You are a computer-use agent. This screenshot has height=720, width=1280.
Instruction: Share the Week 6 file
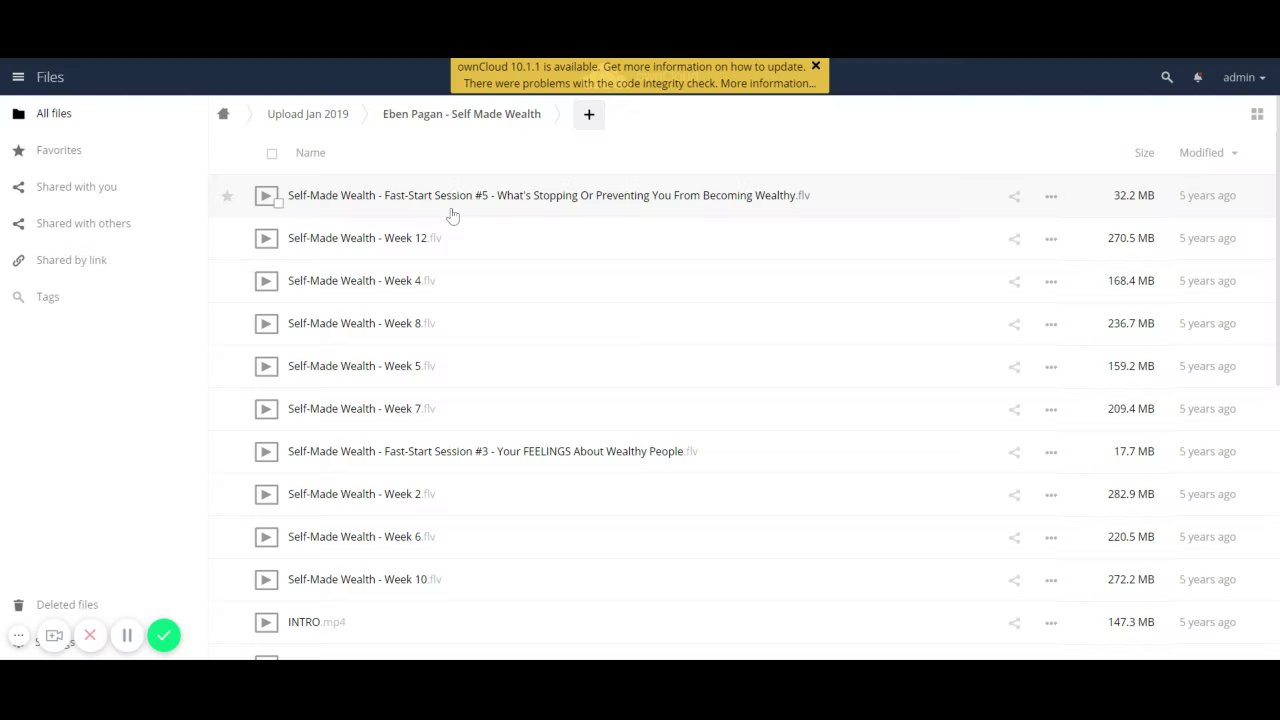pos(1014,538)
